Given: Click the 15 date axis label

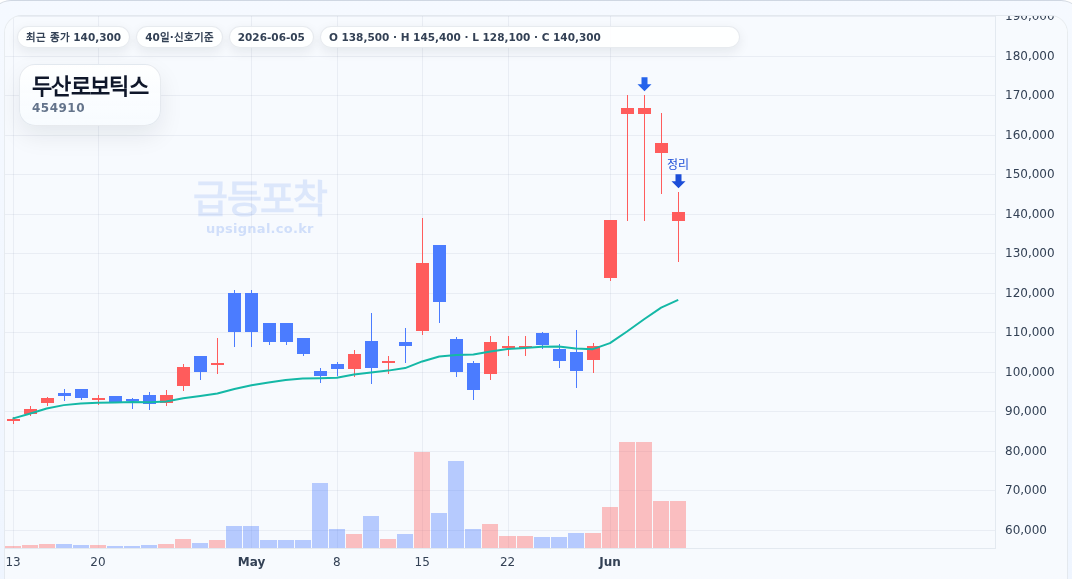Looking at the screenshot, I should [x=422, y=562].
